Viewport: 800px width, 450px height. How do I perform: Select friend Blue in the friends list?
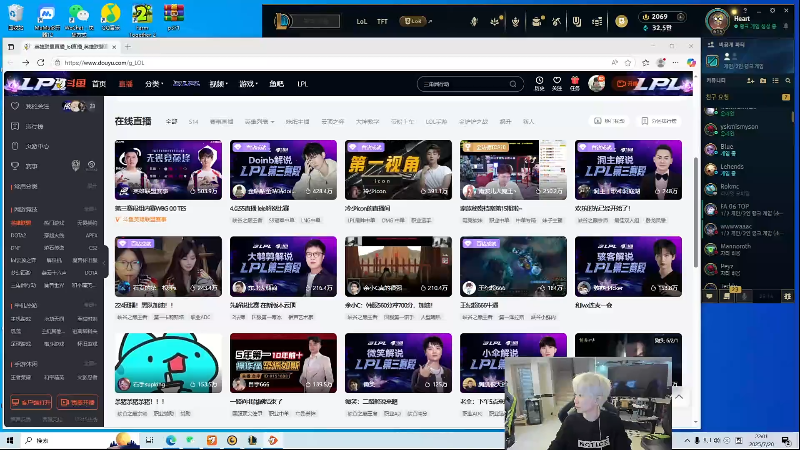pos(747,149)
